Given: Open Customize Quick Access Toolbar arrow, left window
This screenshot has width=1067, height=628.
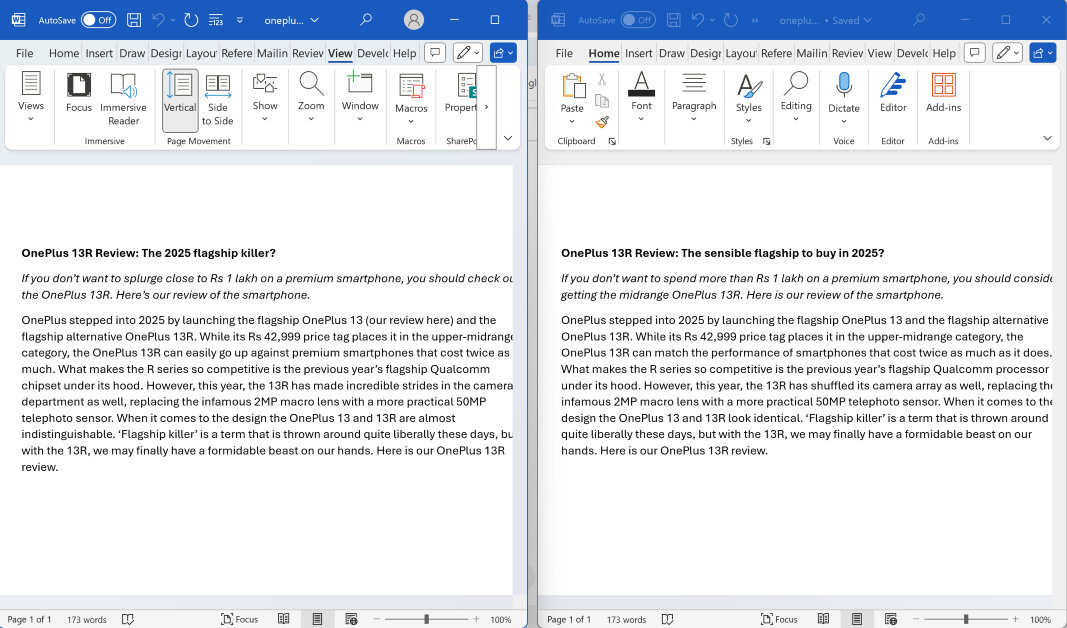Looking at the screenshot, I should point(240,20).
